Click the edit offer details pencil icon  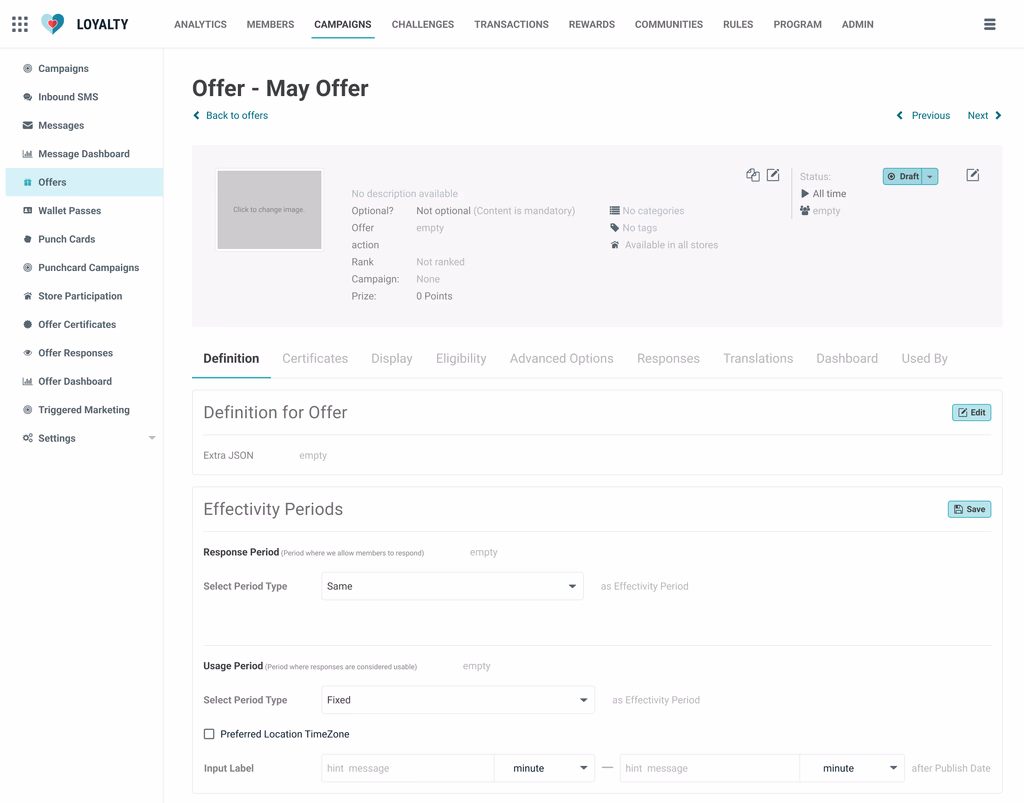coord(773,175)
